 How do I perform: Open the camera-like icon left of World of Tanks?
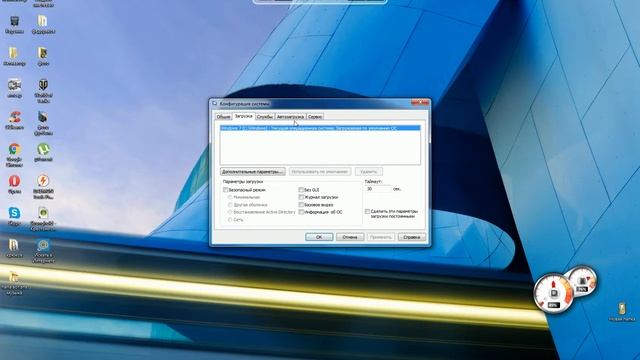pos(14,85)
